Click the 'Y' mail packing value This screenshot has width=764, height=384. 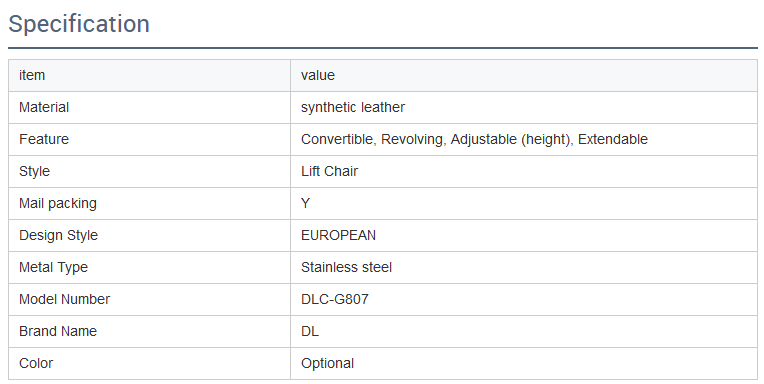point(306,203)
